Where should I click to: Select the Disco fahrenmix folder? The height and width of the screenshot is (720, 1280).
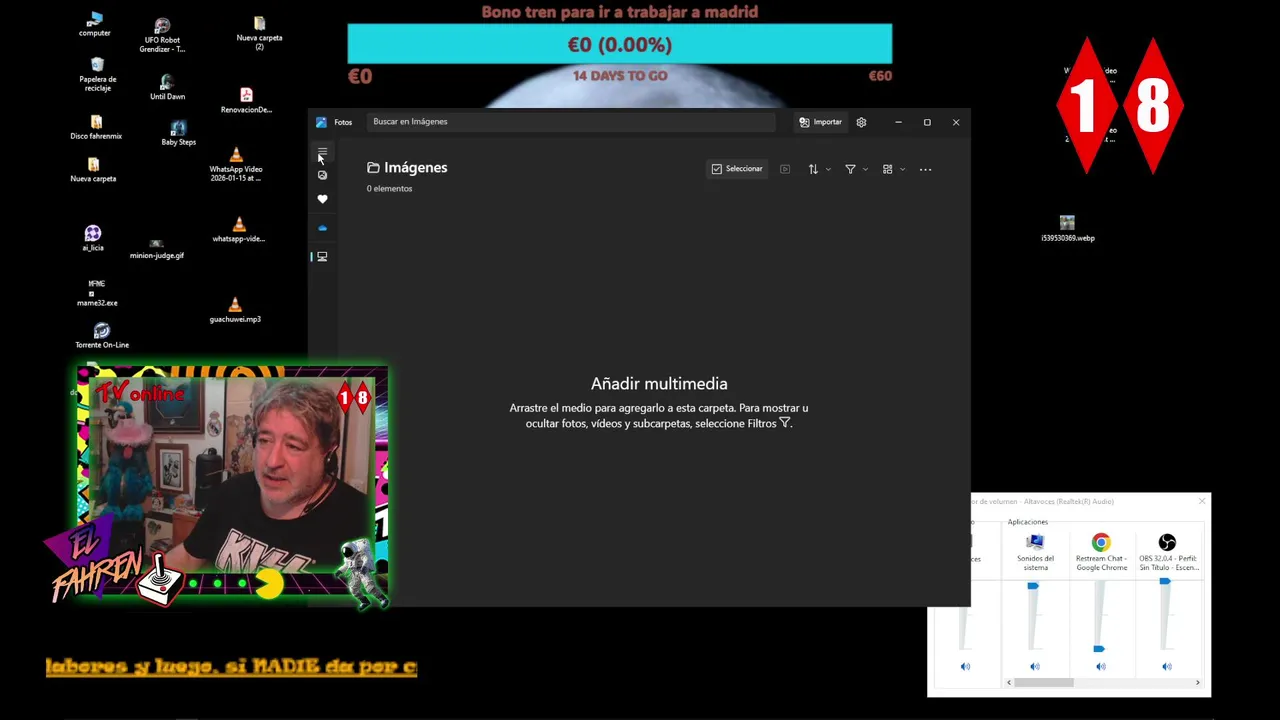tap(96, 127)
